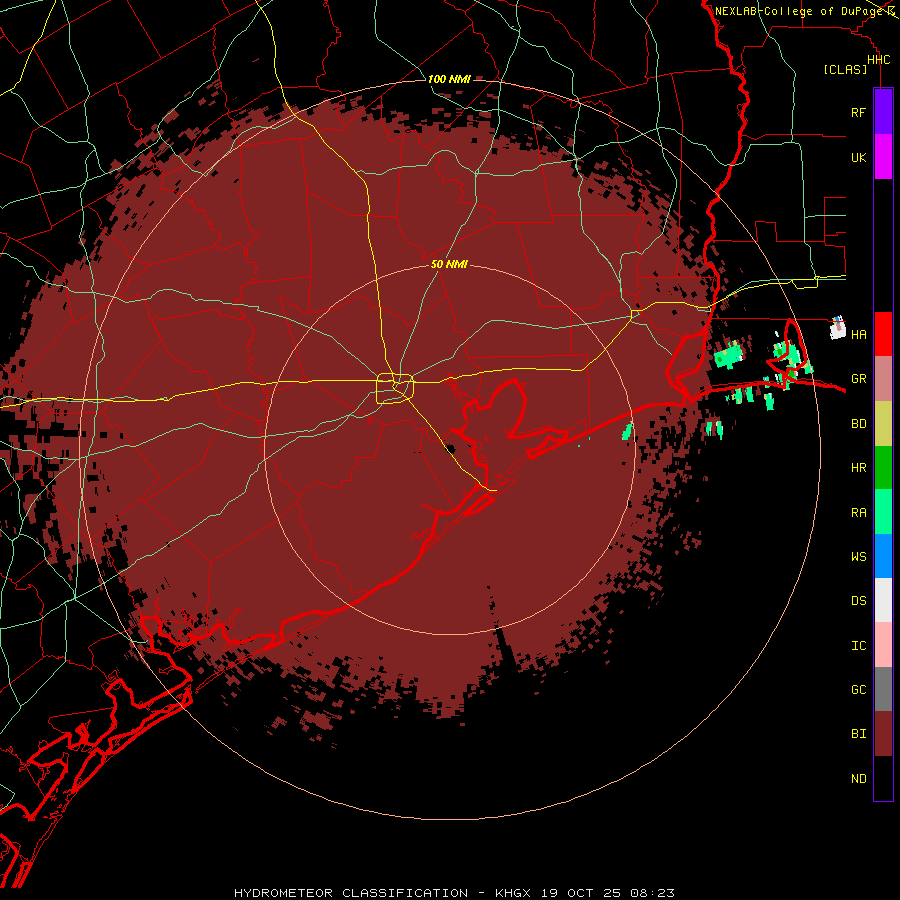Viewport: 900px width, 900px height.
Task: Click the DS white legend swatch
Action: [883, 600]
